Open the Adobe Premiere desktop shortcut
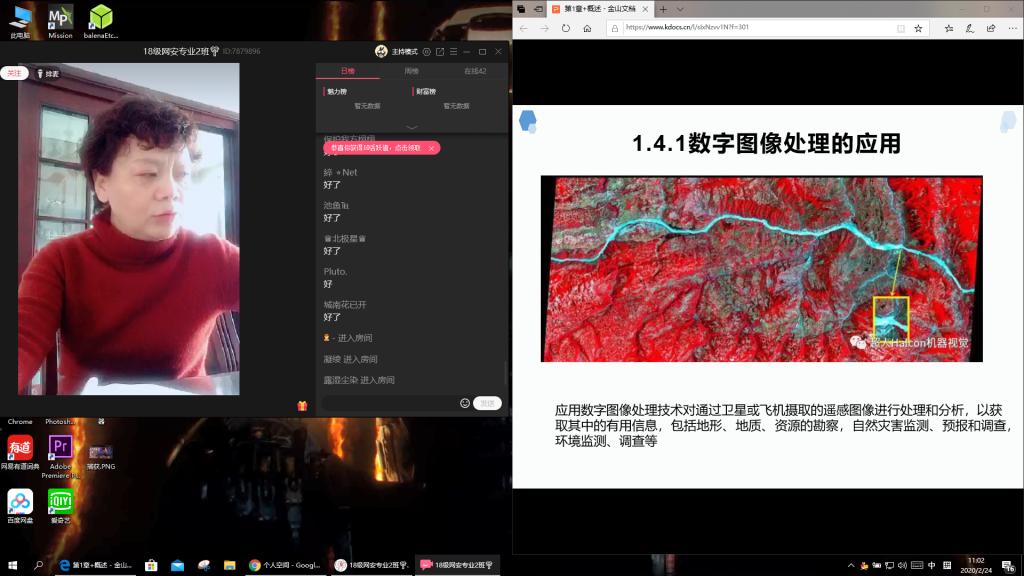Screen dimensions: 1024x576 point(60,457)
